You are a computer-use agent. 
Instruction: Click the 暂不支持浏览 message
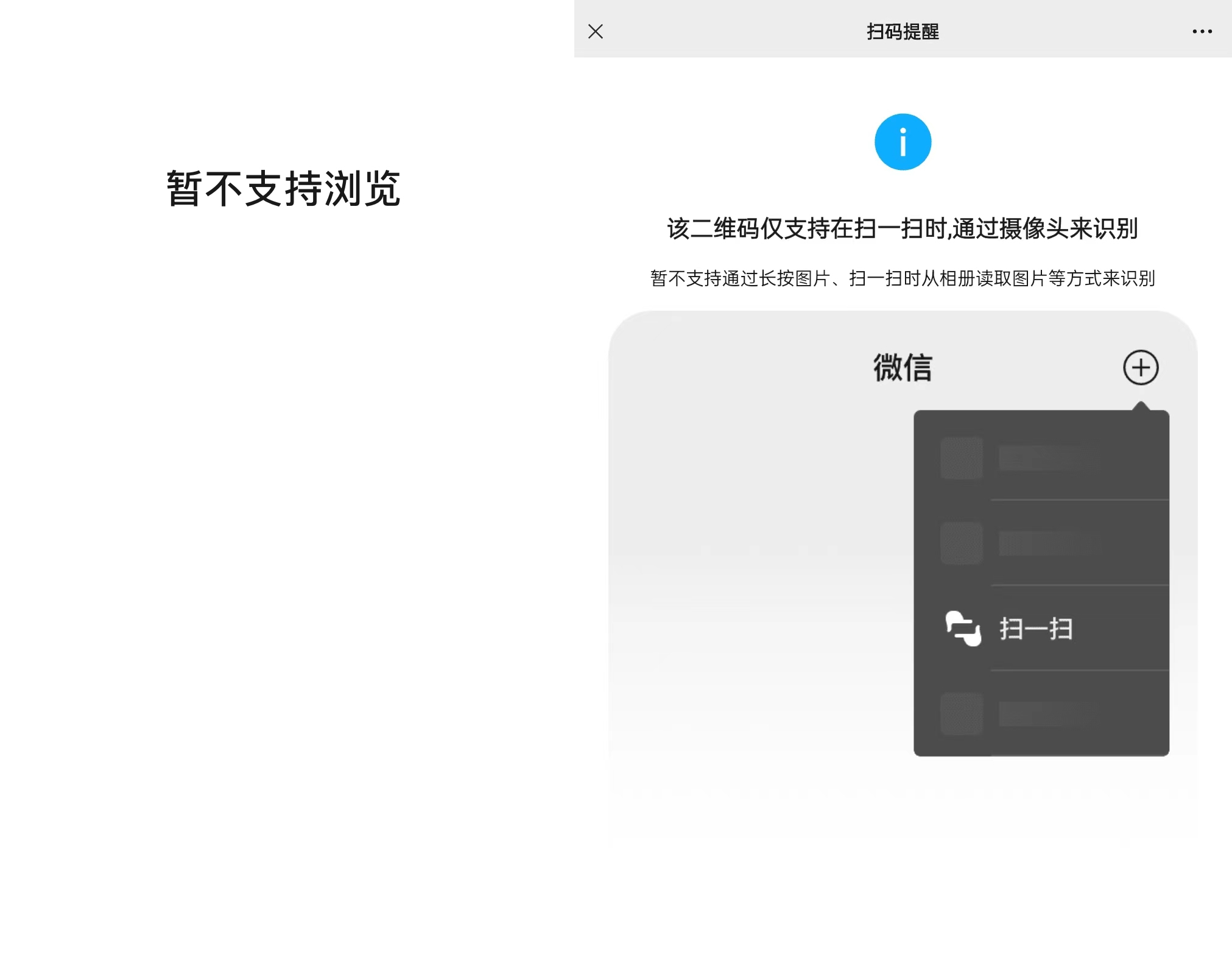[283, 188]
